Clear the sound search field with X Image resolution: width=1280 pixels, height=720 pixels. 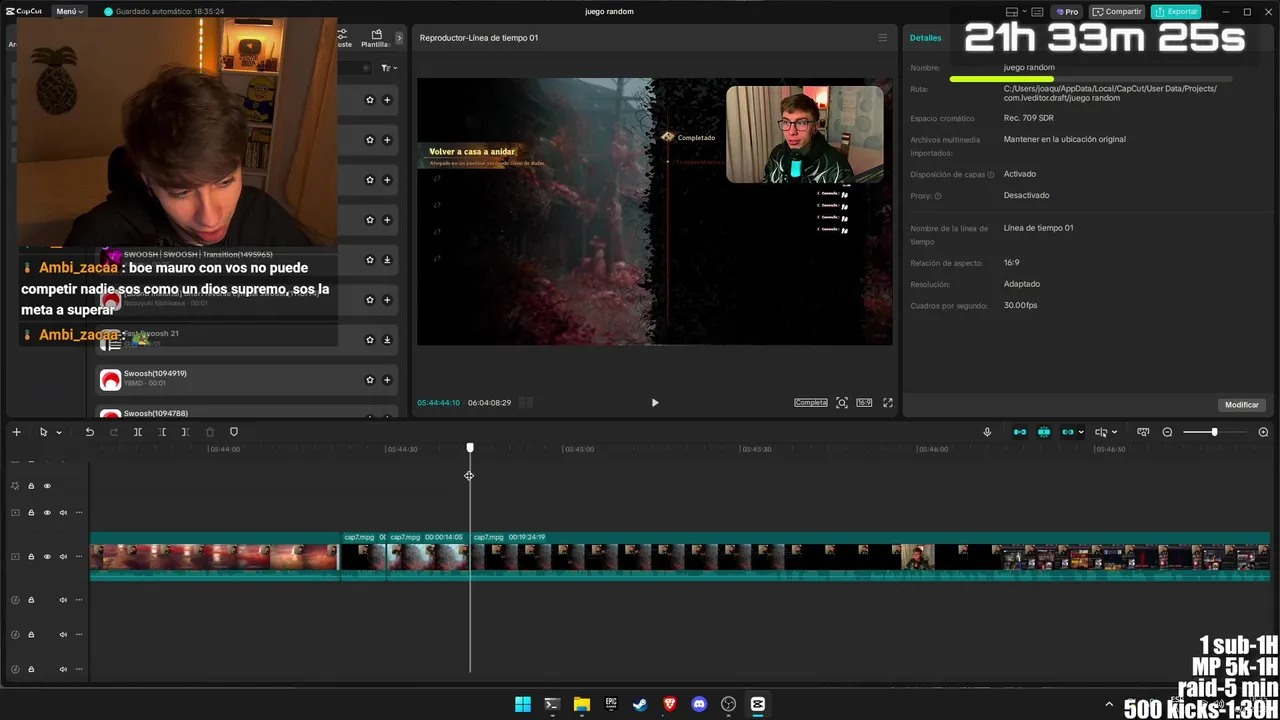(x=365, y=68)
